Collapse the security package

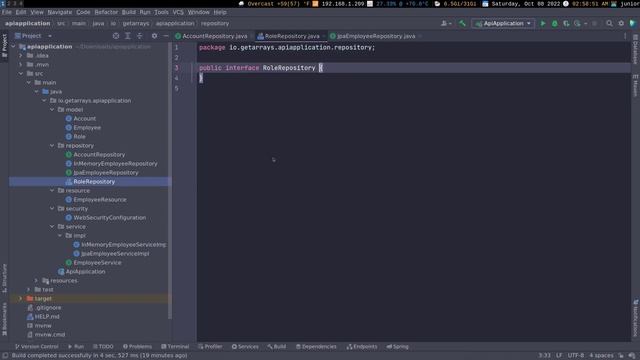(x=52, y=209)
